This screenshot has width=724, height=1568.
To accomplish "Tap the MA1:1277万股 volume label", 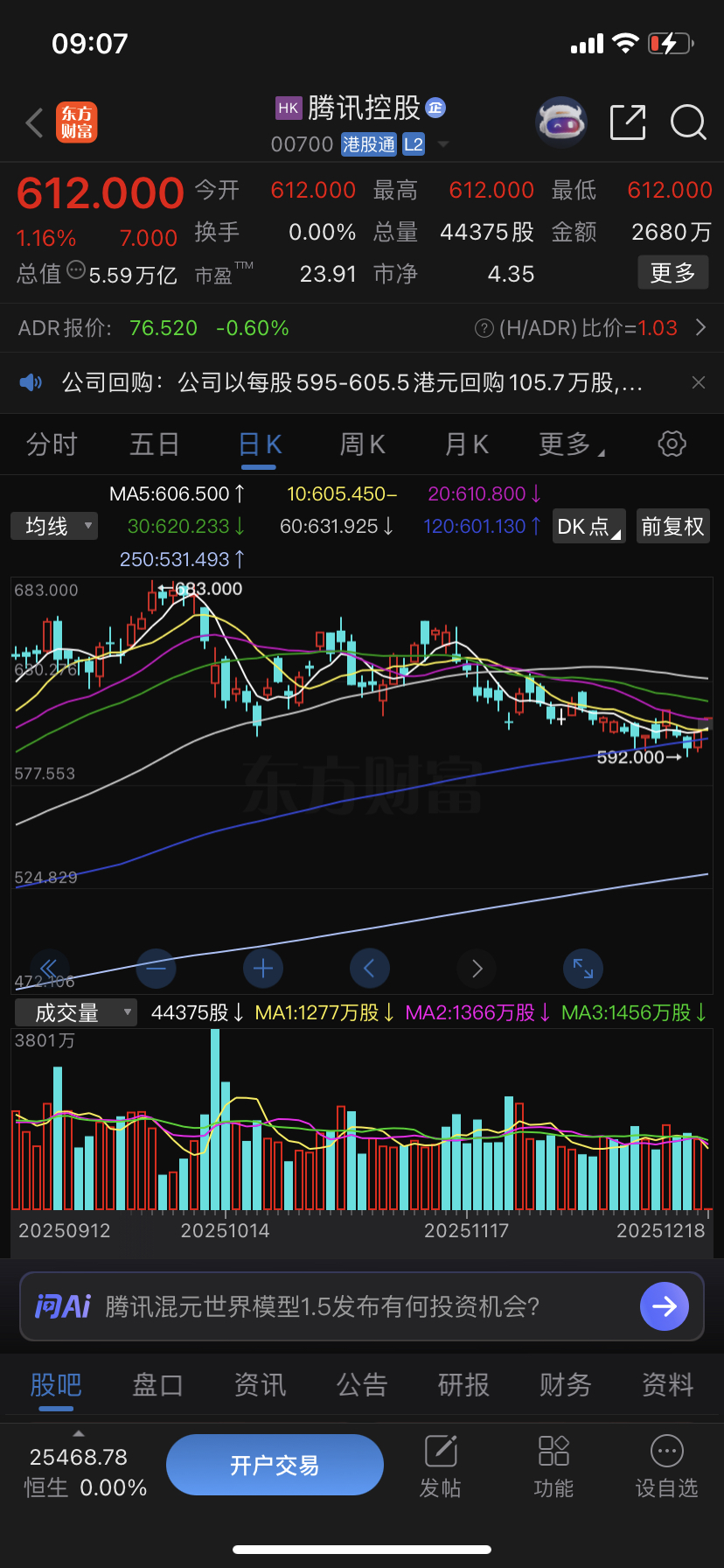I will tap(324, 1012).
